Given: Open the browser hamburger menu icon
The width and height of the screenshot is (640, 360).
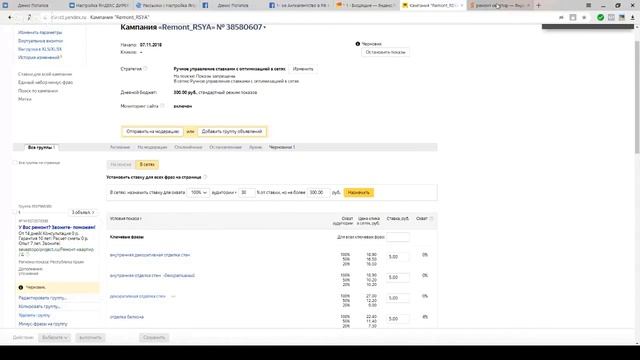Looking at the screenshot, I should pos(588,5).
